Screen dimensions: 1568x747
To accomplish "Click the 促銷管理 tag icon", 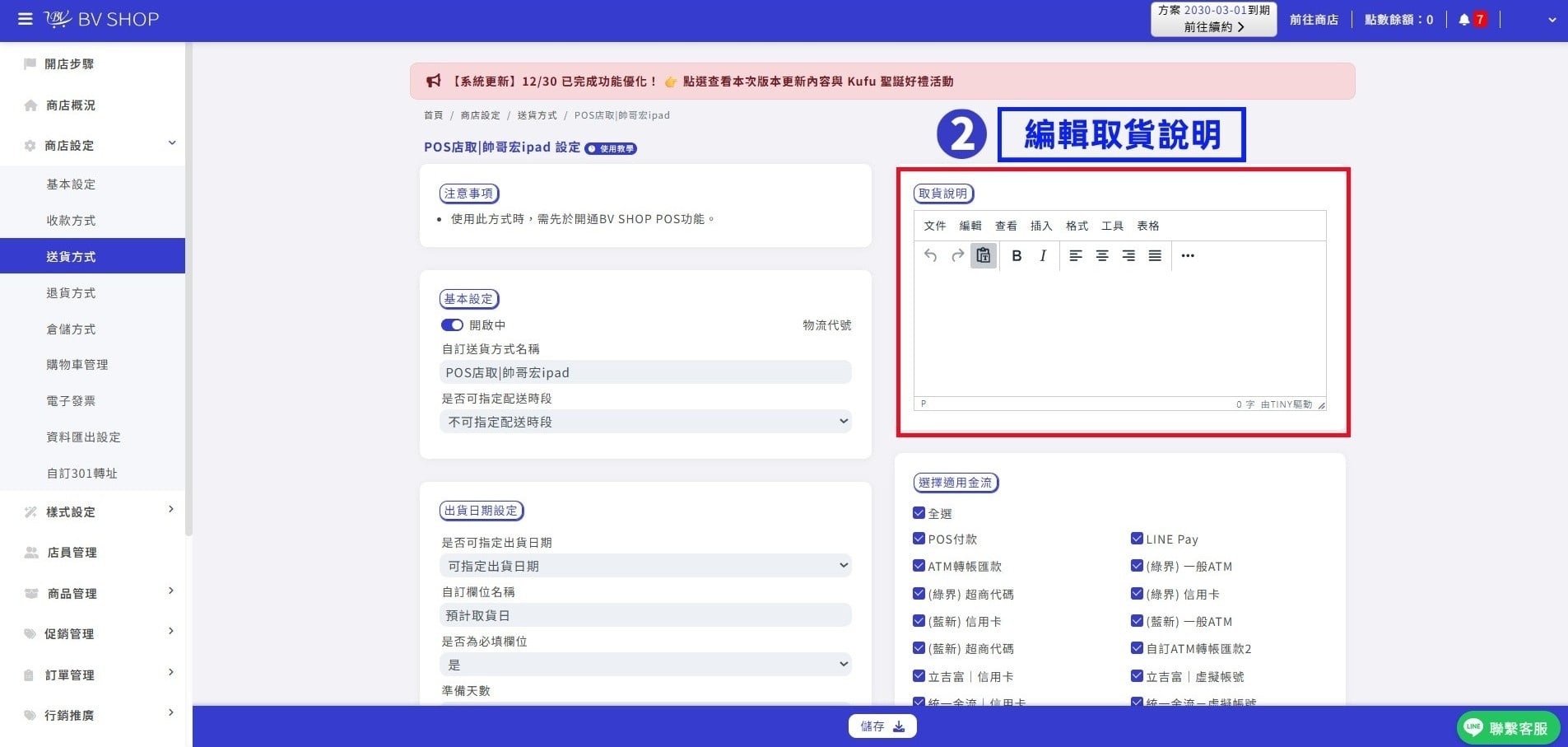I will [30, 633].
